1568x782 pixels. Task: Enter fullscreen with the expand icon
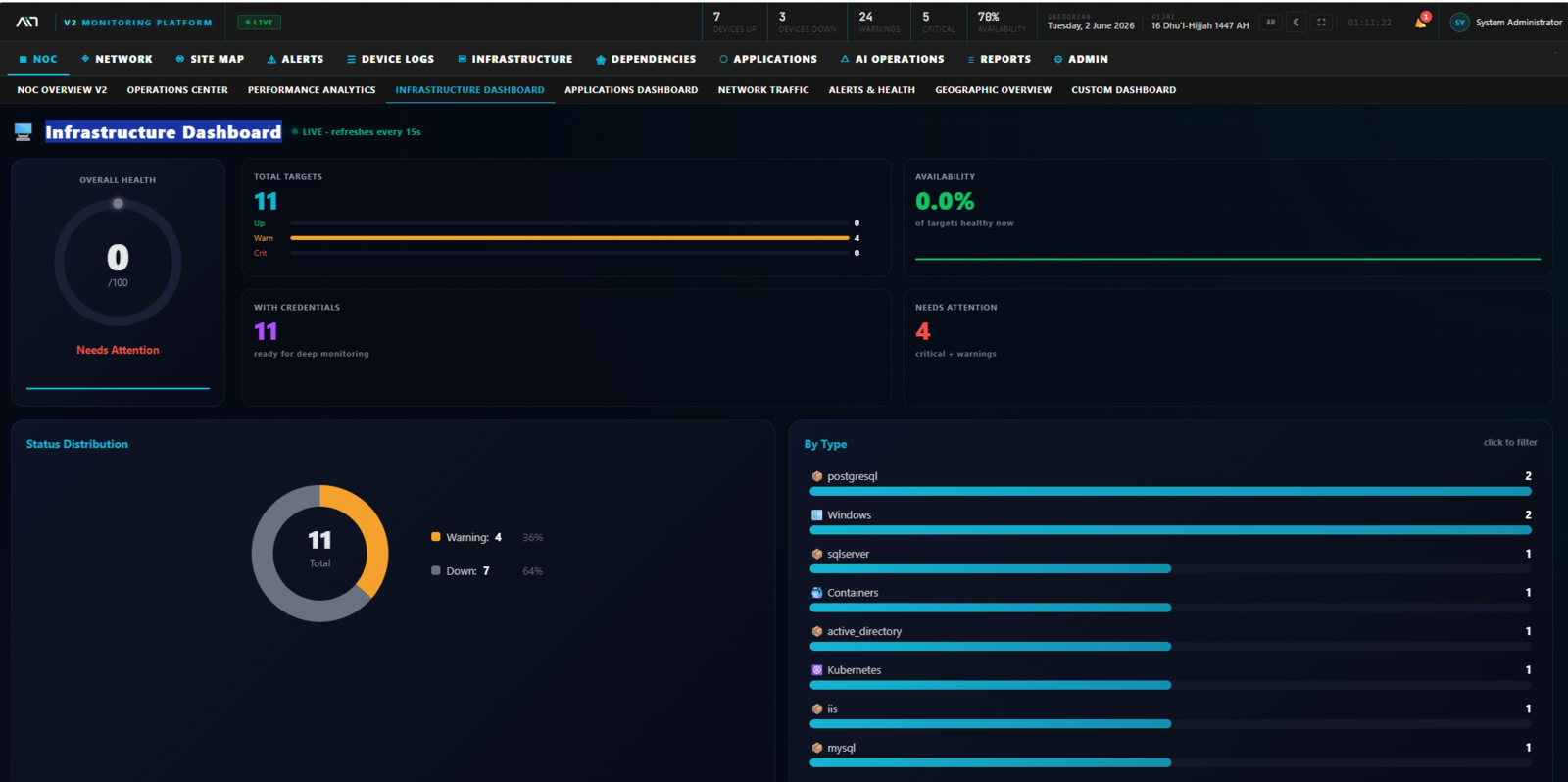[1321, 23]
